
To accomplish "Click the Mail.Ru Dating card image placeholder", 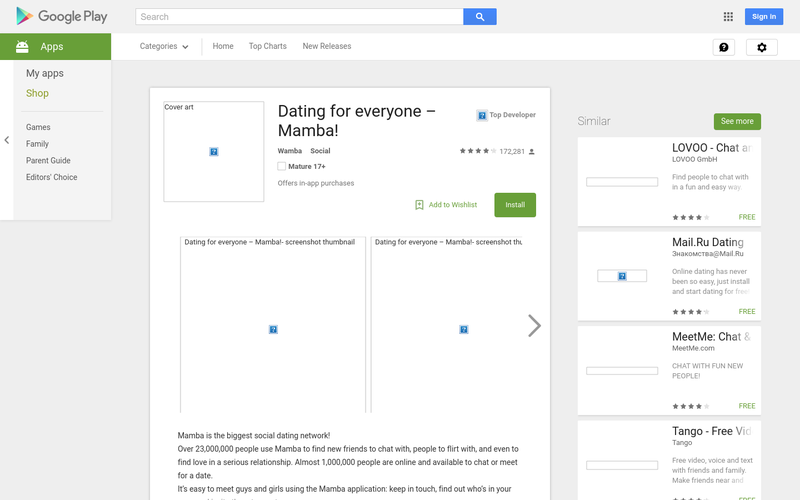I will coord(622,276).
